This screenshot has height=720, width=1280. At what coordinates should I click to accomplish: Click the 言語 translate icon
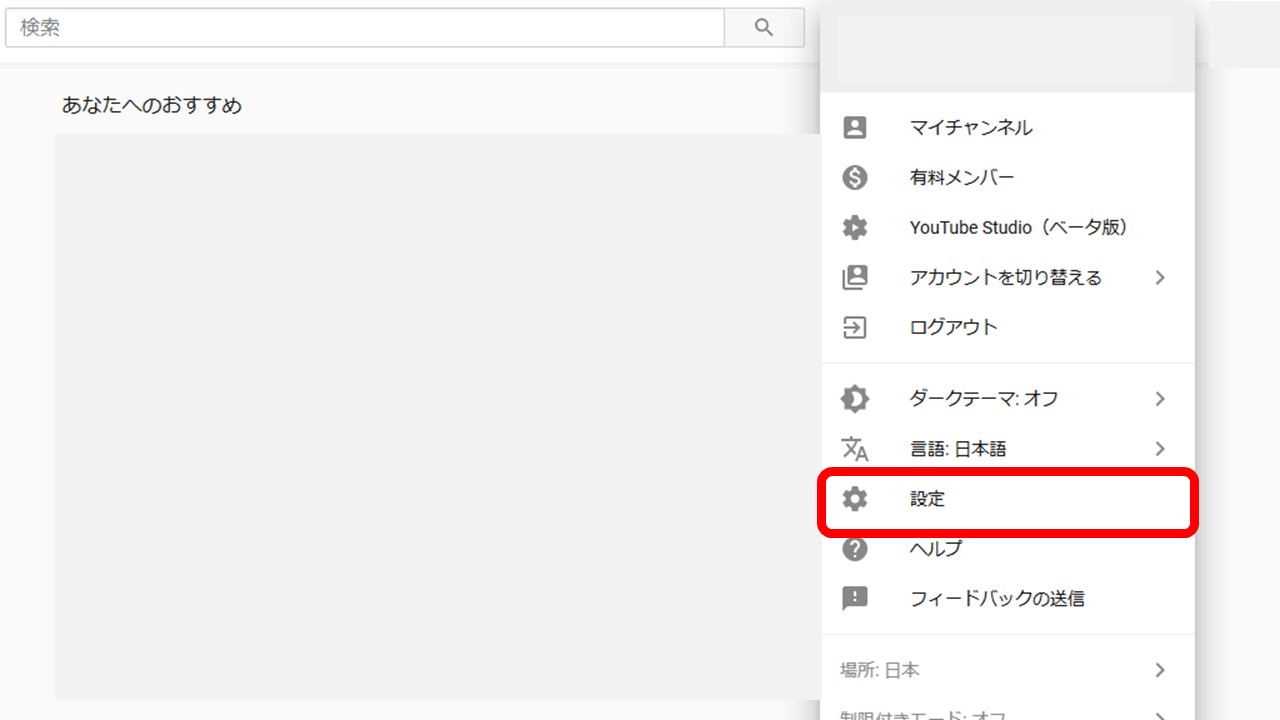point(855,449)
